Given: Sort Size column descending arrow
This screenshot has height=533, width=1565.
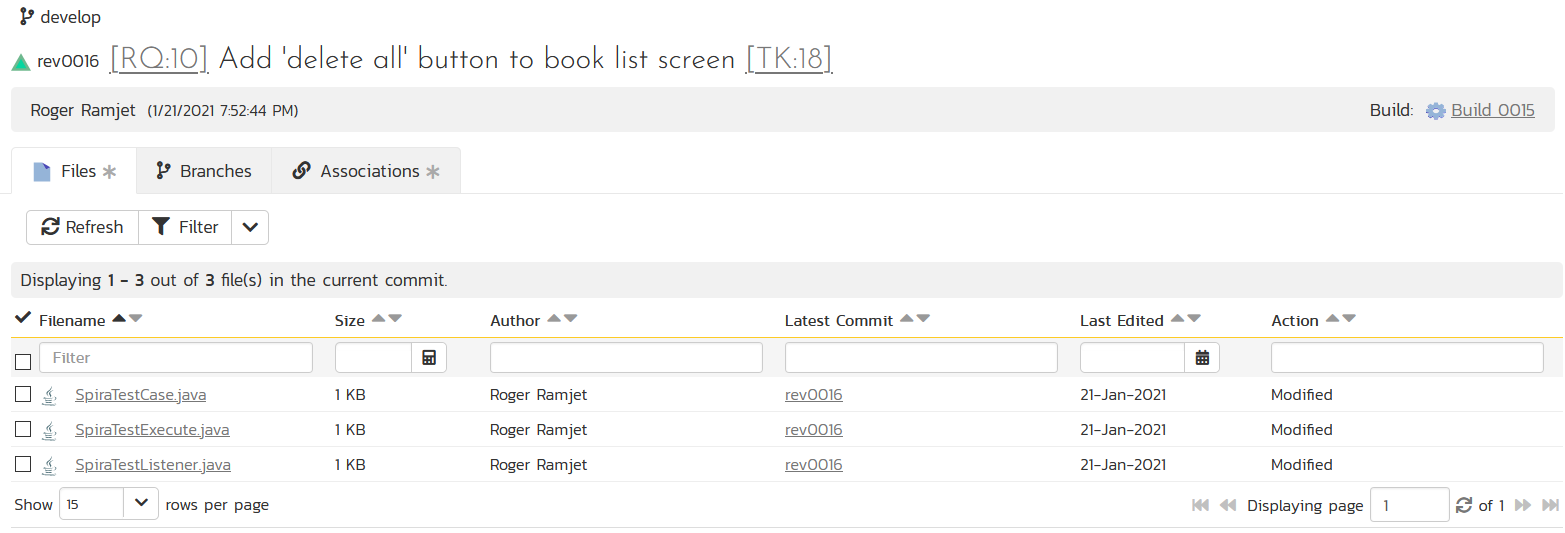Looking at the screenshot, I should click(x=395, y=319).
